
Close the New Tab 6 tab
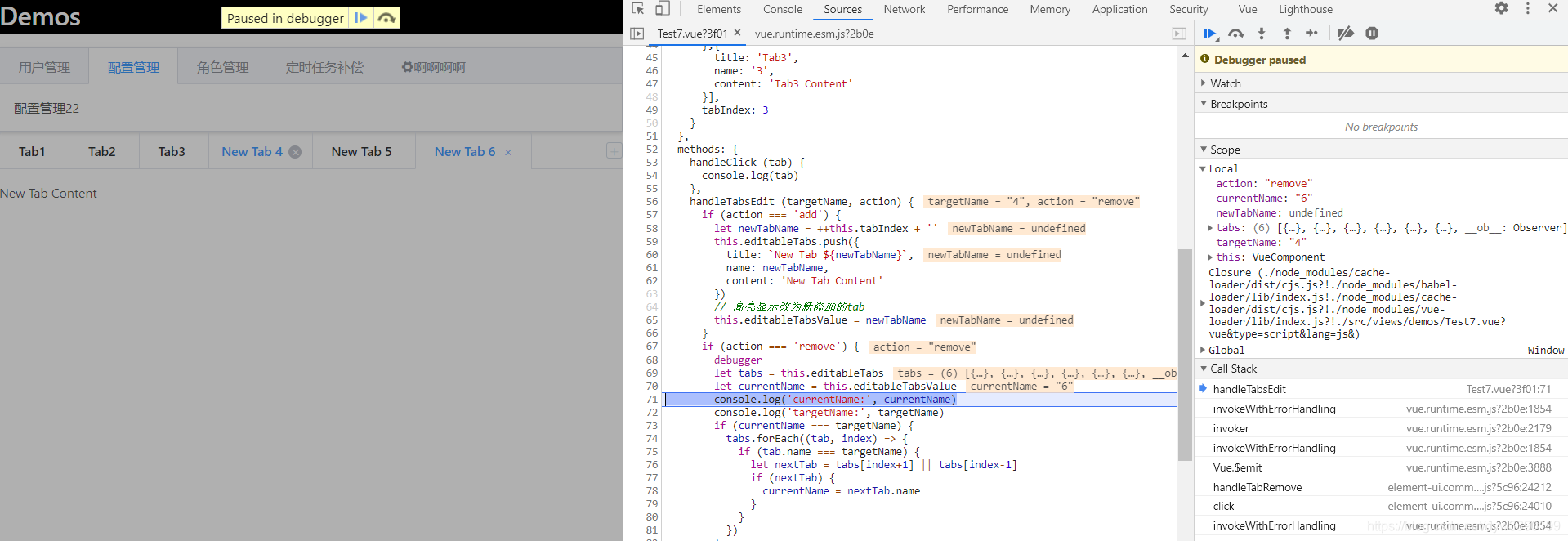tap(508, 152)
